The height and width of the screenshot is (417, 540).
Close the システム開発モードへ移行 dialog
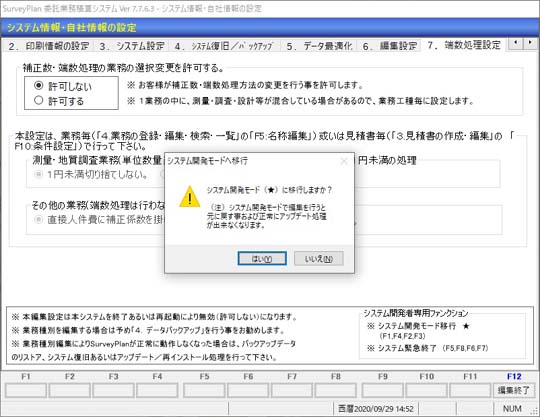pos(344,161)
